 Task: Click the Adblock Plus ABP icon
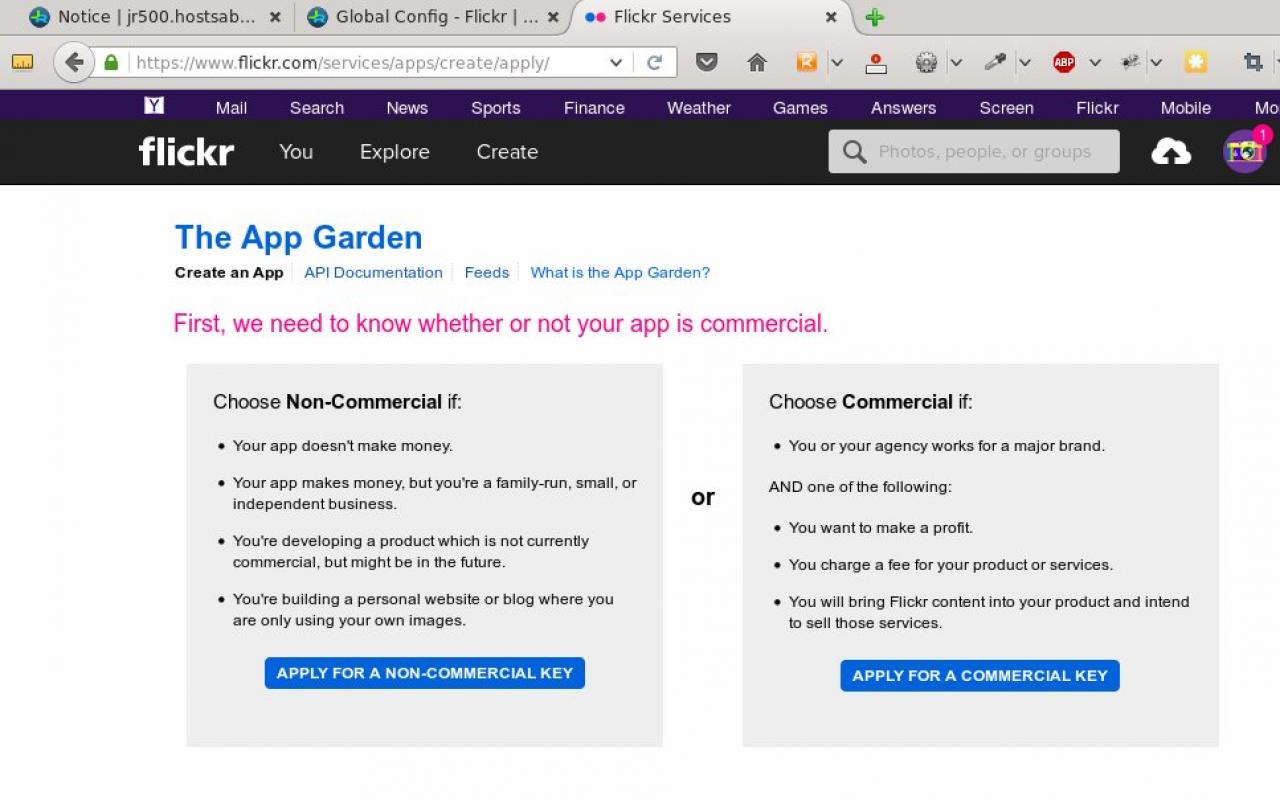[x=1064, y=62]
